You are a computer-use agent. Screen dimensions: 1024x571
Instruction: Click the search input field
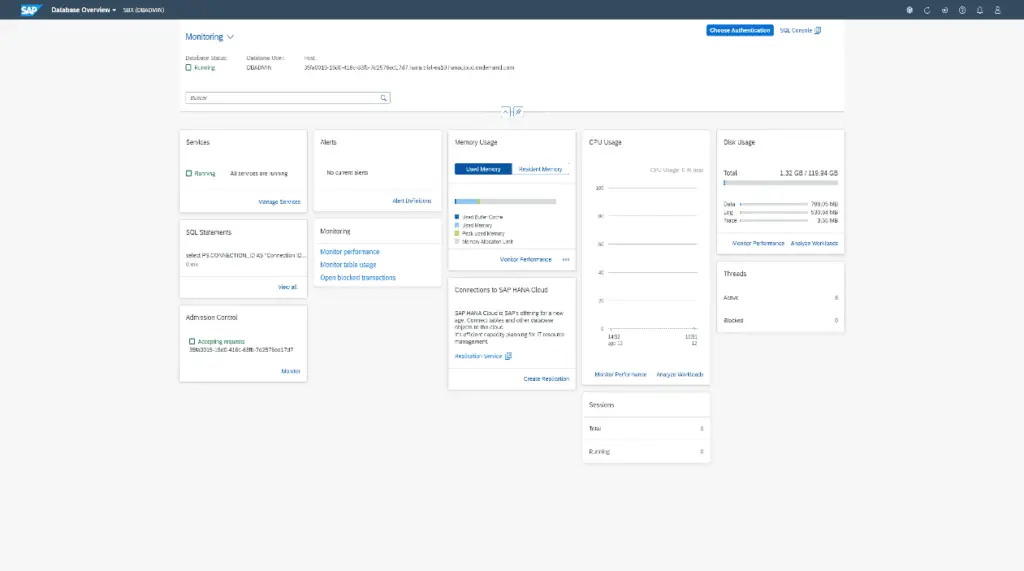tap(280, 98)
